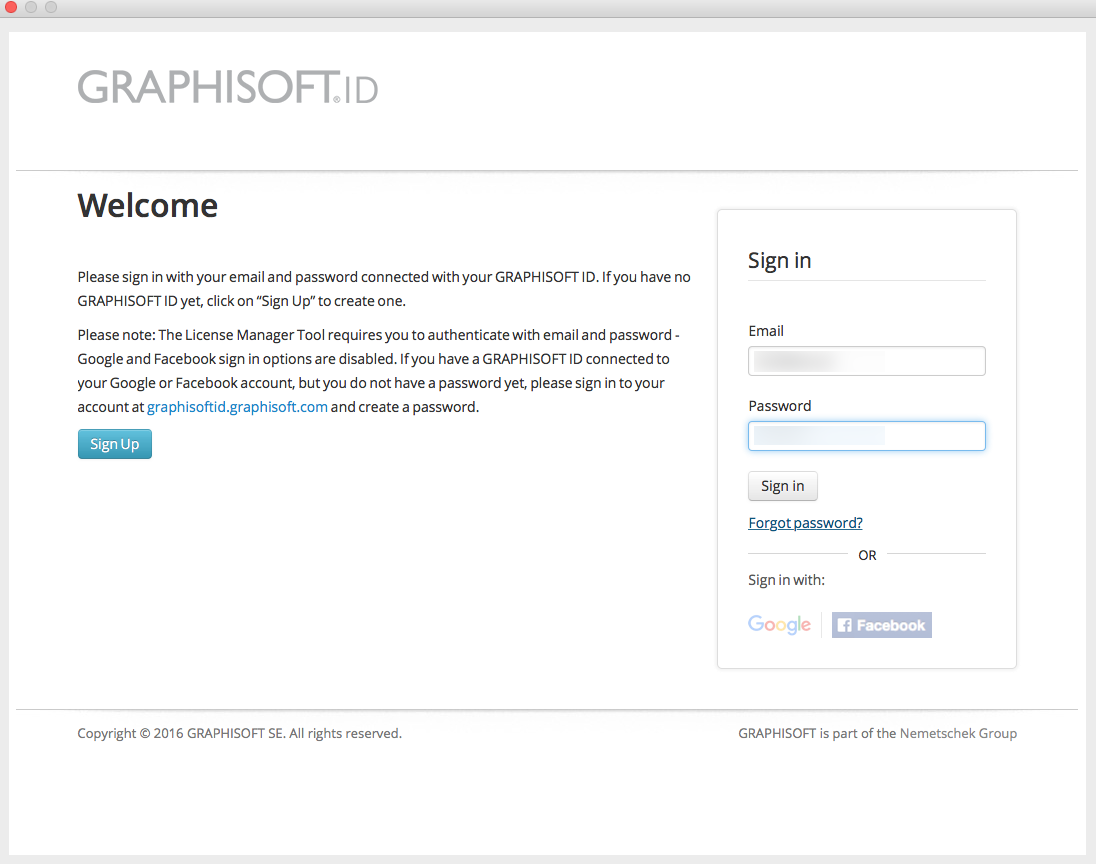Open the Forgot password? link

point(805,523)
